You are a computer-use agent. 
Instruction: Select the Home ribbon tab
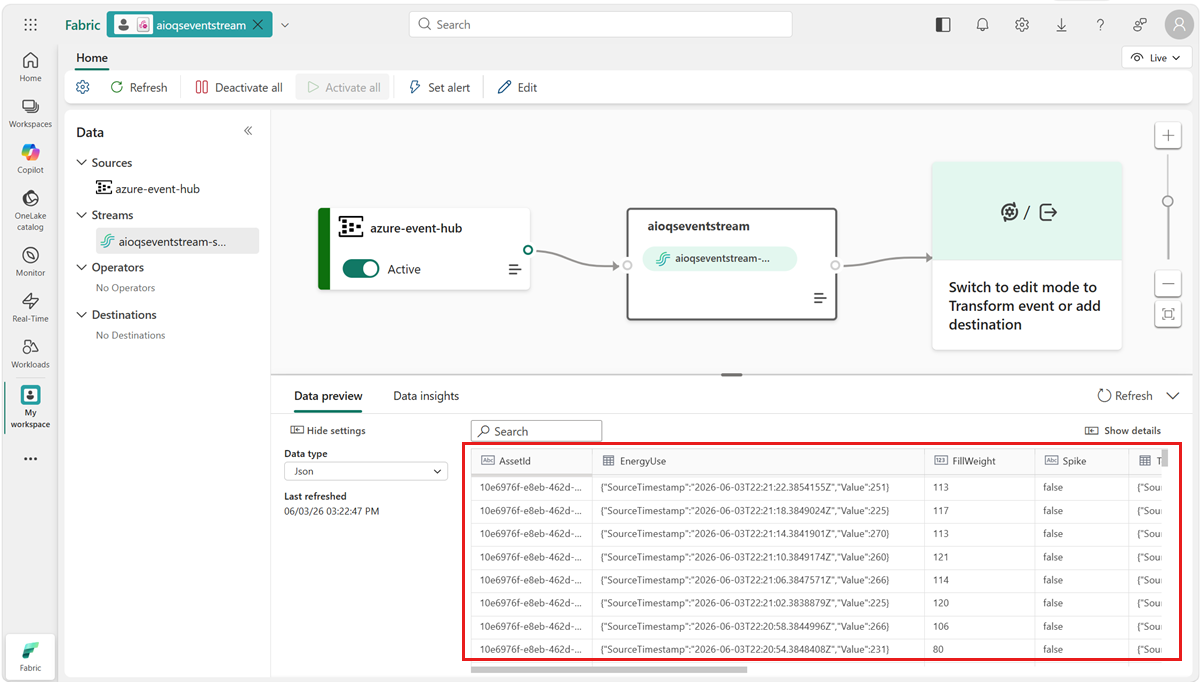coord(92,58)
